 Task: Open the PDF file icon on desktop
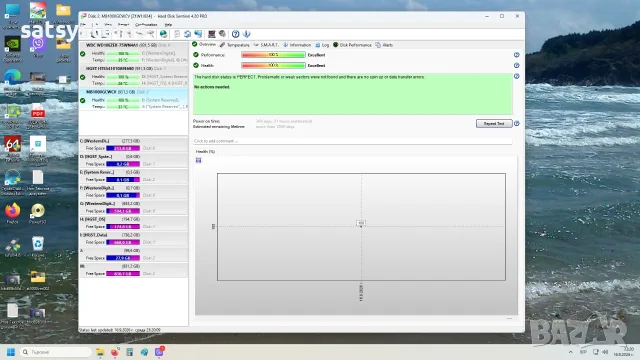click(38, 116)
